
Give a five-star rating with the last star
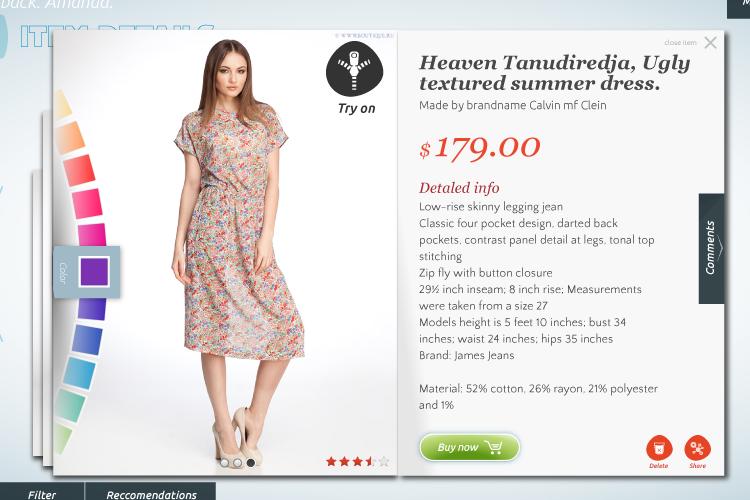(384, 461)
